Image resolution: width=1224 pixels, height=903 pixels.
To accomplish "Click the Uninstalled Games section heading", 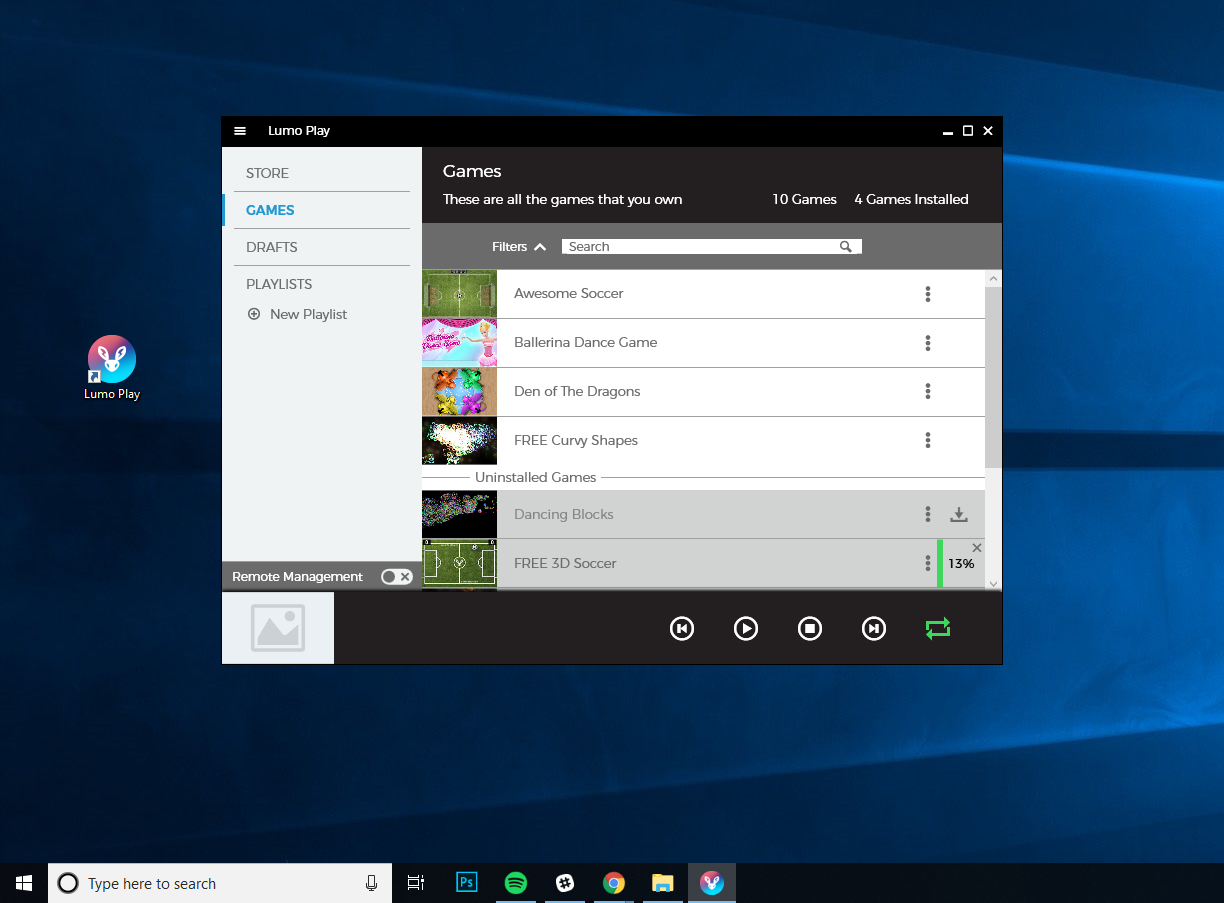I will click(x=535, y=478).
